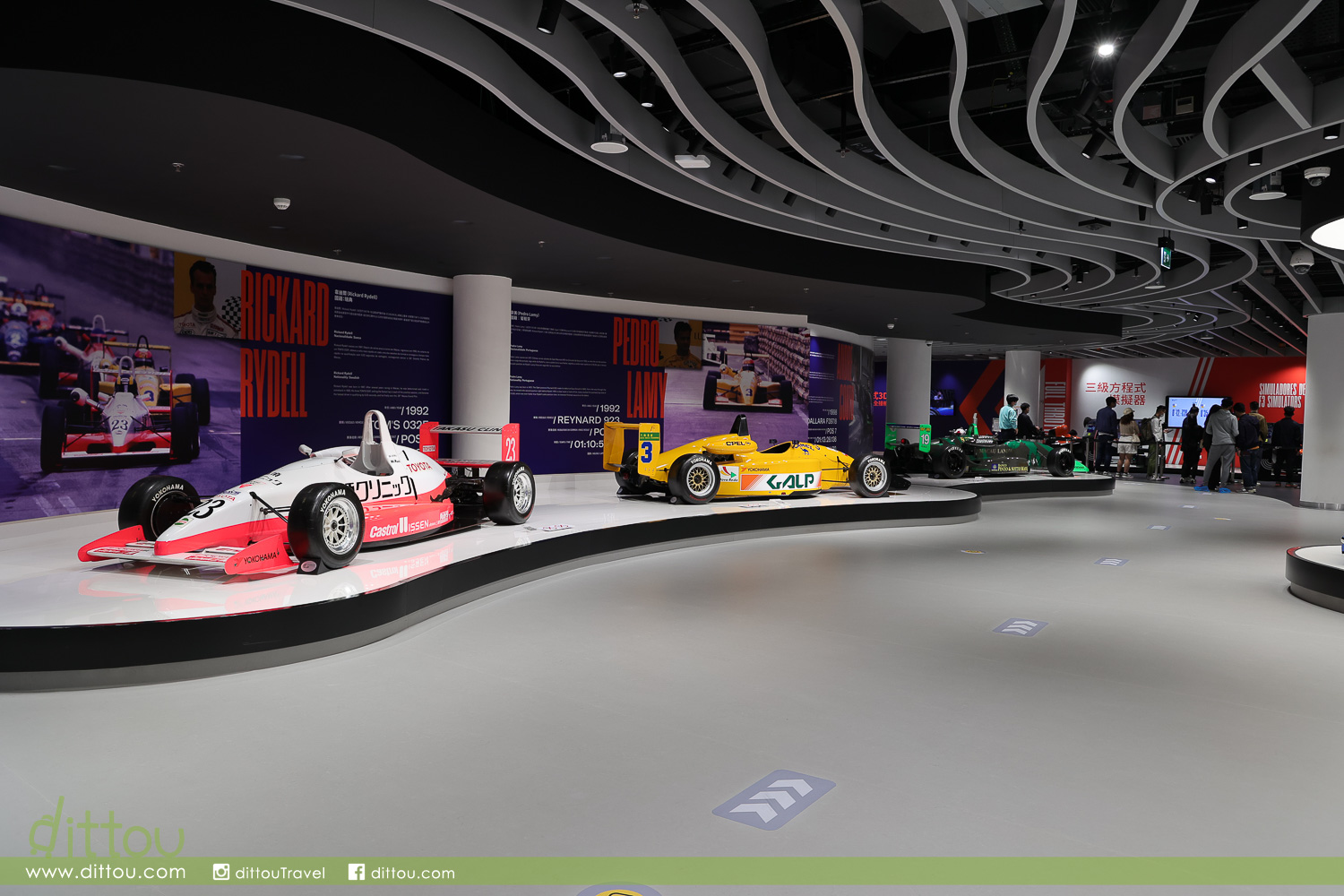Open the www.dittou.com website link
Screen dimensions: 1344x896
tap(106, 872)
